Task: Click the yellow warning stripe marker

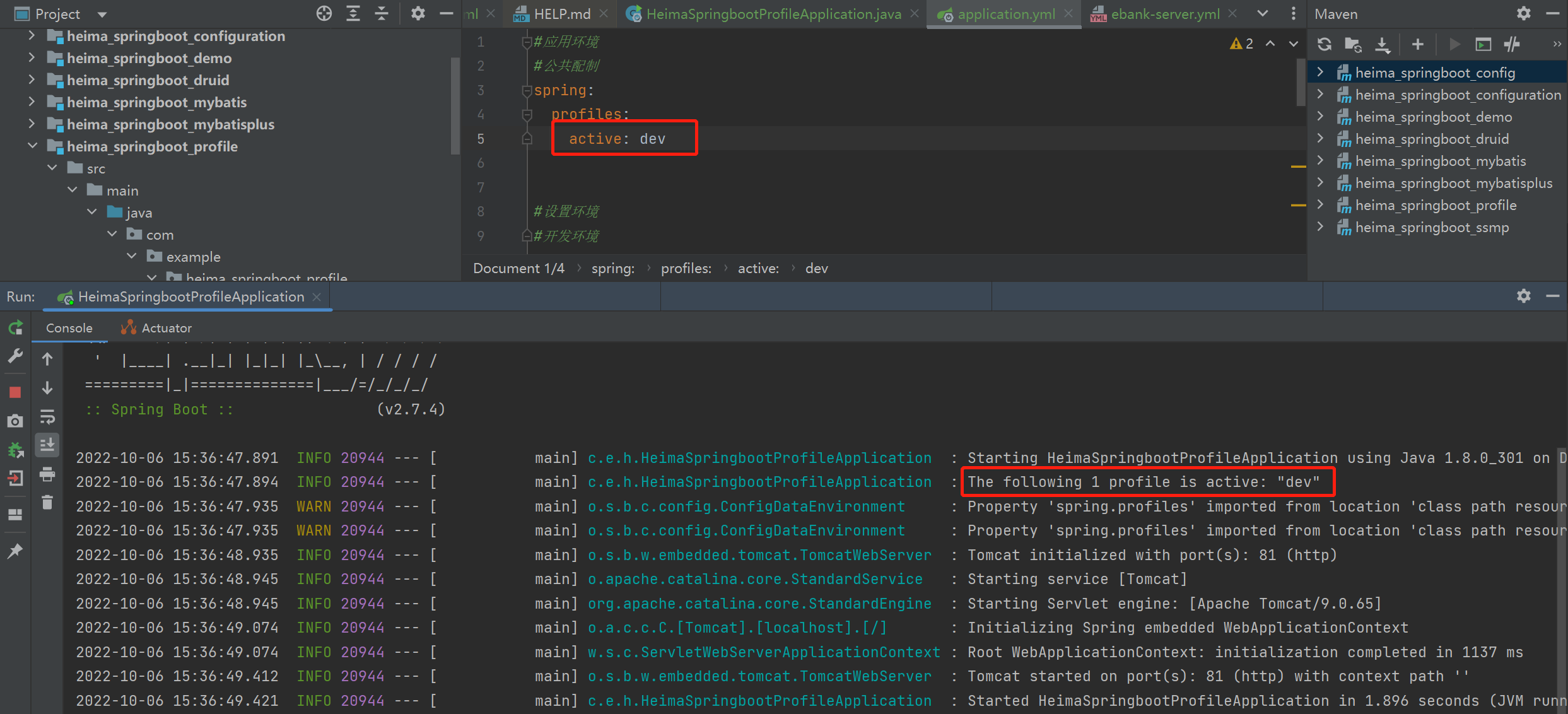Action: 1298,167
